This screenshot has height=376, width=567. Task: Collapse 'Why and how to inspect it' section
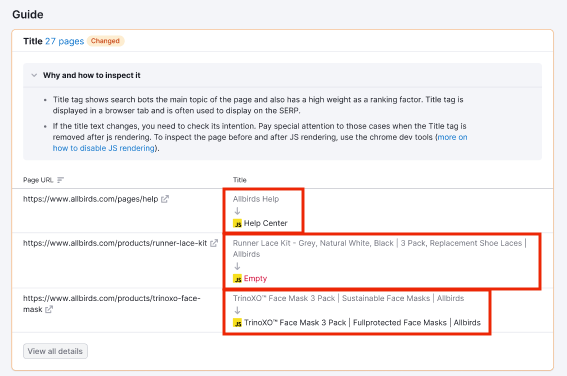(34, 75)
